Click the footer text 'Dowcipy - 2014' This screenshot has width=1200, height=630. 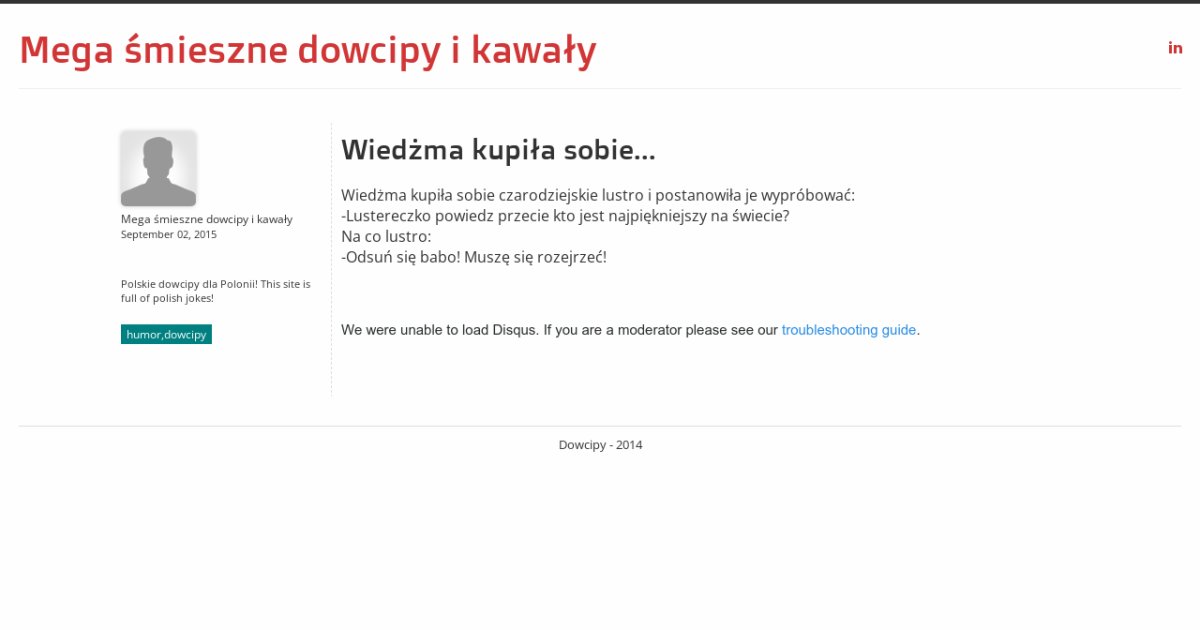pyautogui.click(x=600, y=445)
